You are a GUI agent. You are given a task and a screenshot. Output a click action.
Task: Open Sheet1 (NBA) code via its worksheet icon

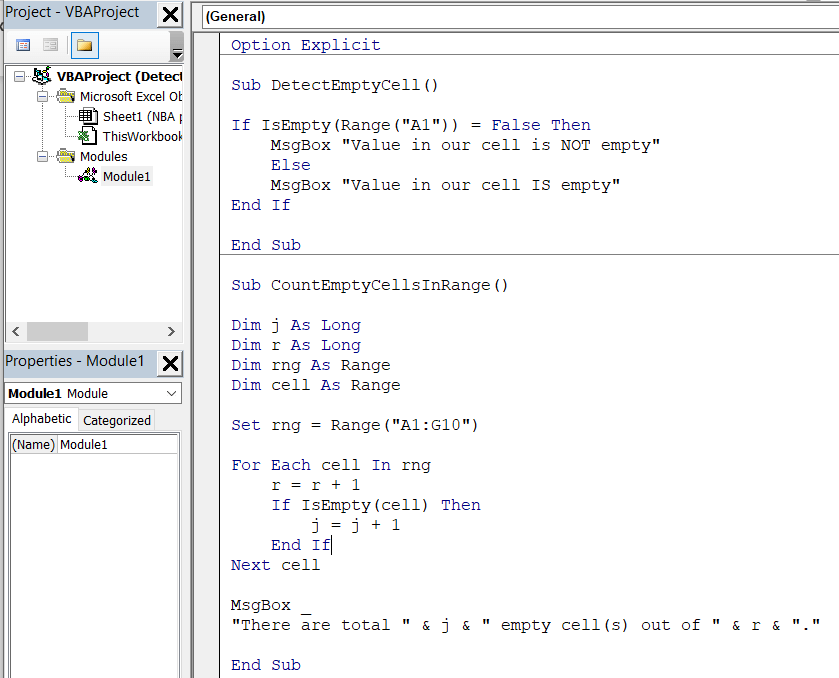[86, 115]
